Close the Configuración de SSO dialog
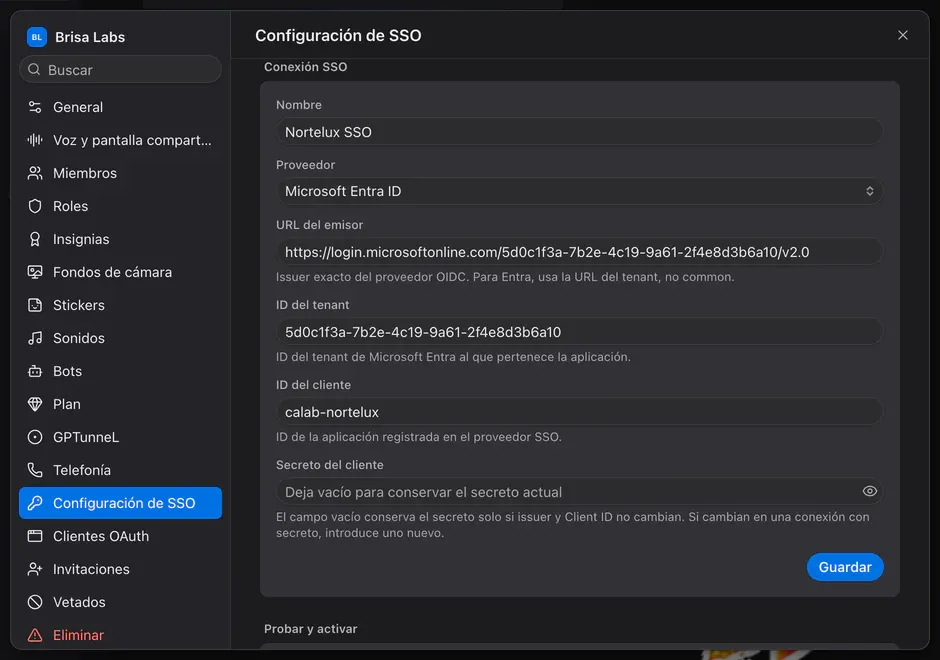 coord(902,35)
